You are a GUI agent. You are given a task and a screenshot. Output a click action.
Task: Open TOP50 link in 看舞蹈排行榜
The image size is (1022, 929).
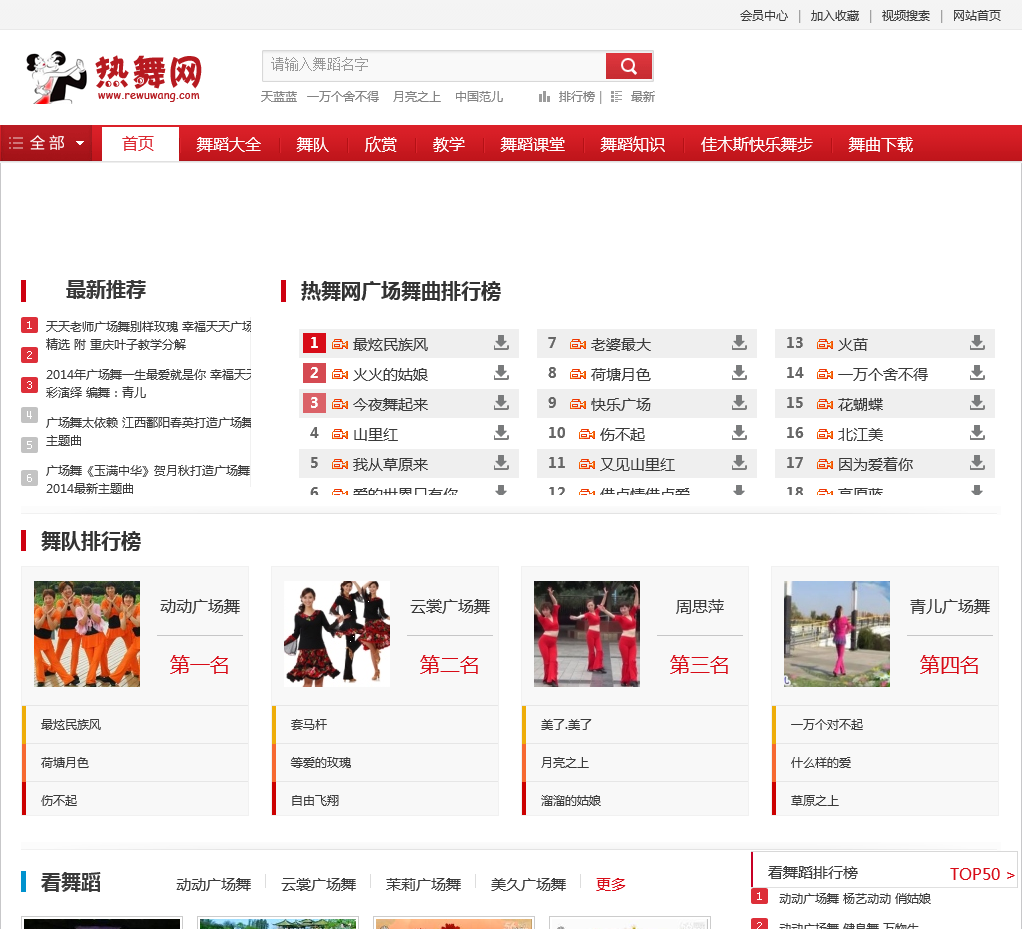click(x=982, y=874)
